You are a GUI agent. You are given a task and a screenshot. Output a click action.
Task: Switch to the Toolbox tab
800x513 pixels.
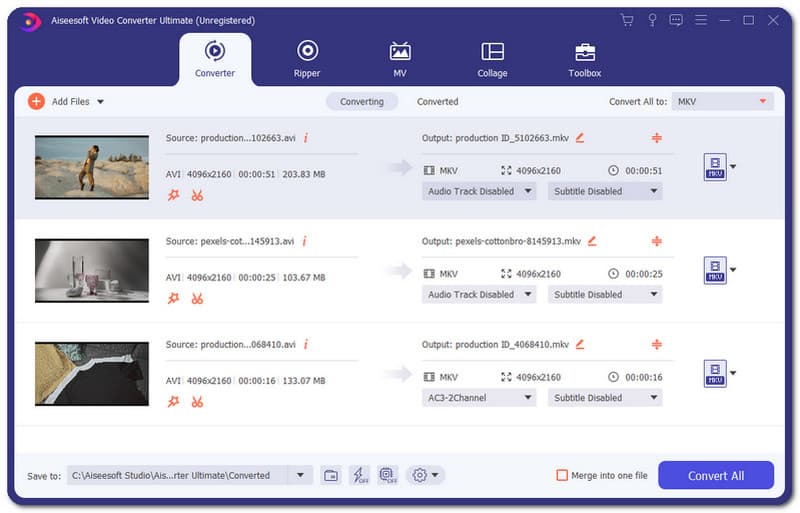click(585, 59)
